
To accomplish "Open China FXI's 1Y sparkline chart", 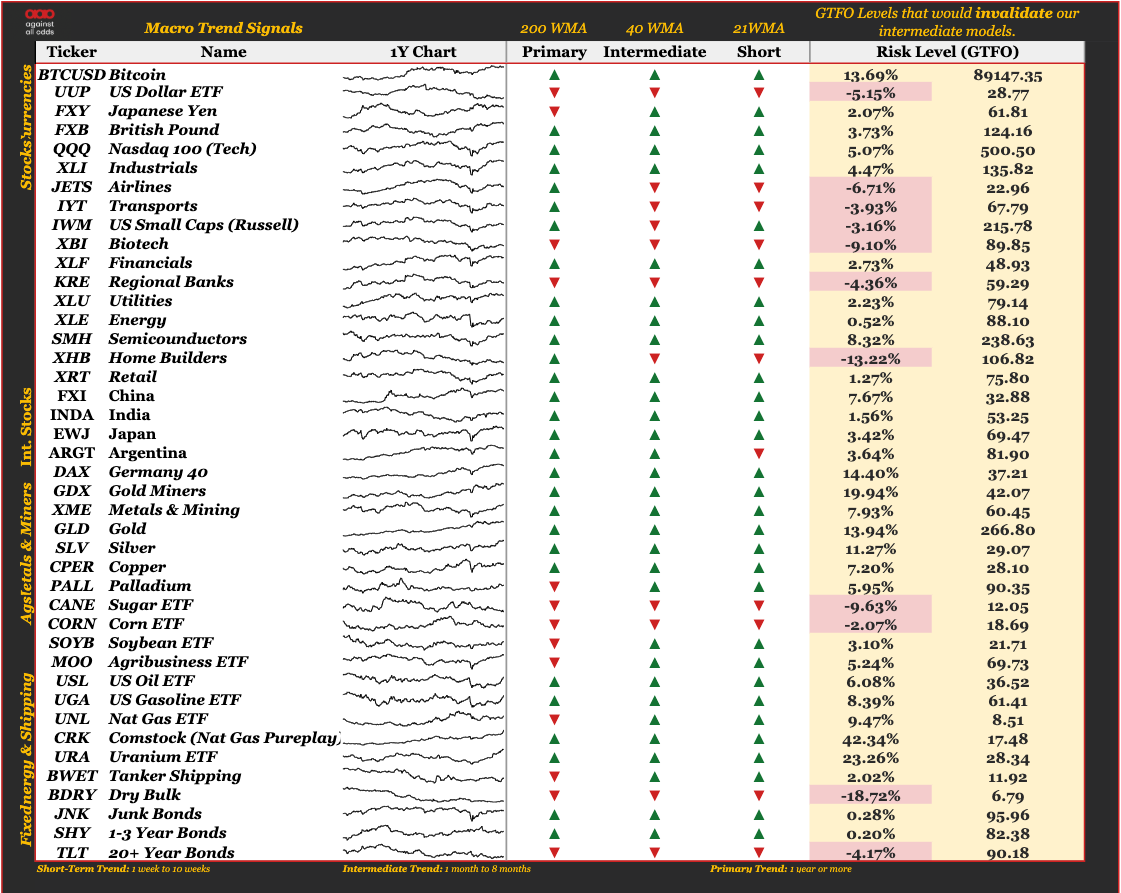I will 423,396.
